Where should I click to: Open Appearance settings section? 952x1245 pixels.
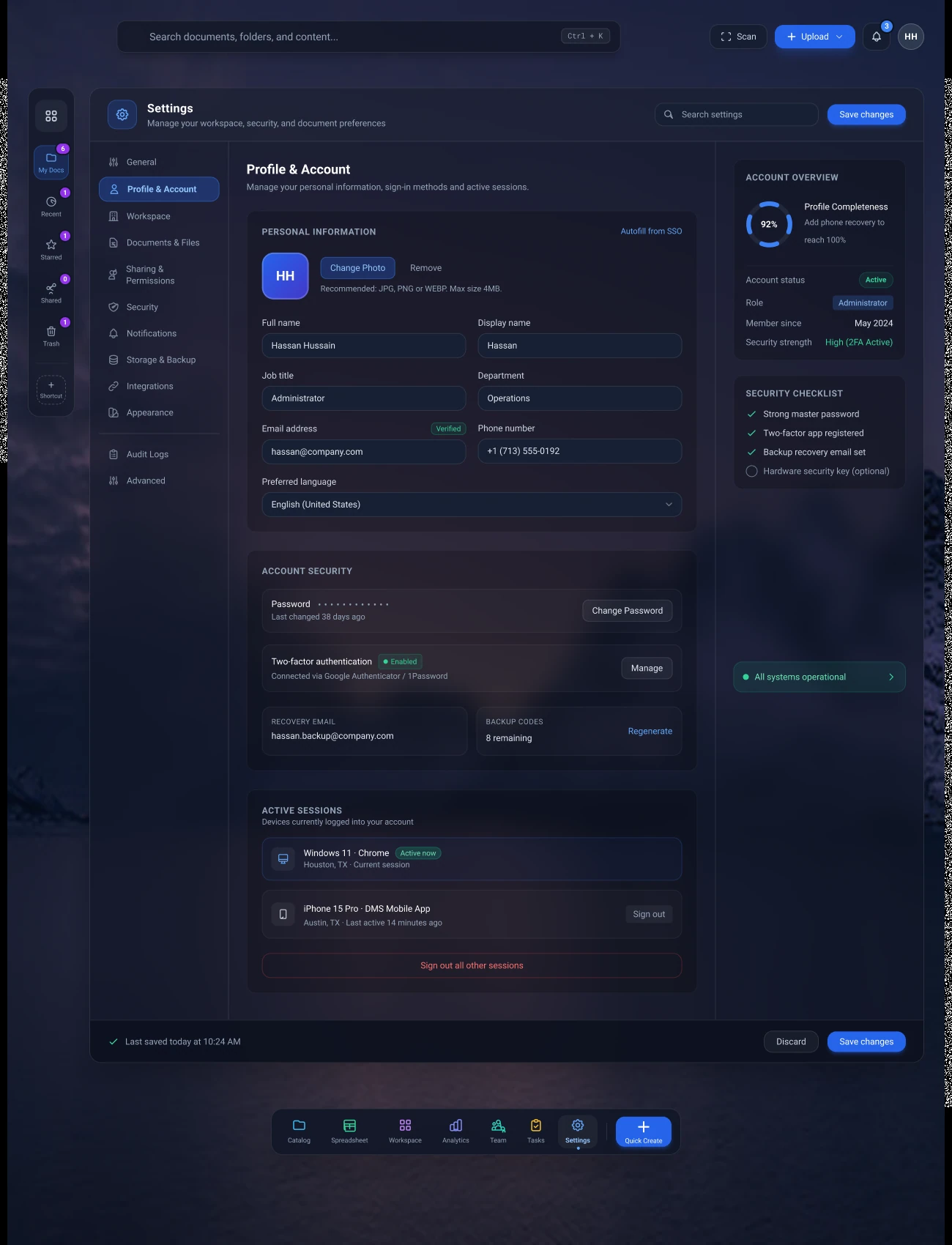tap(159, 412)
